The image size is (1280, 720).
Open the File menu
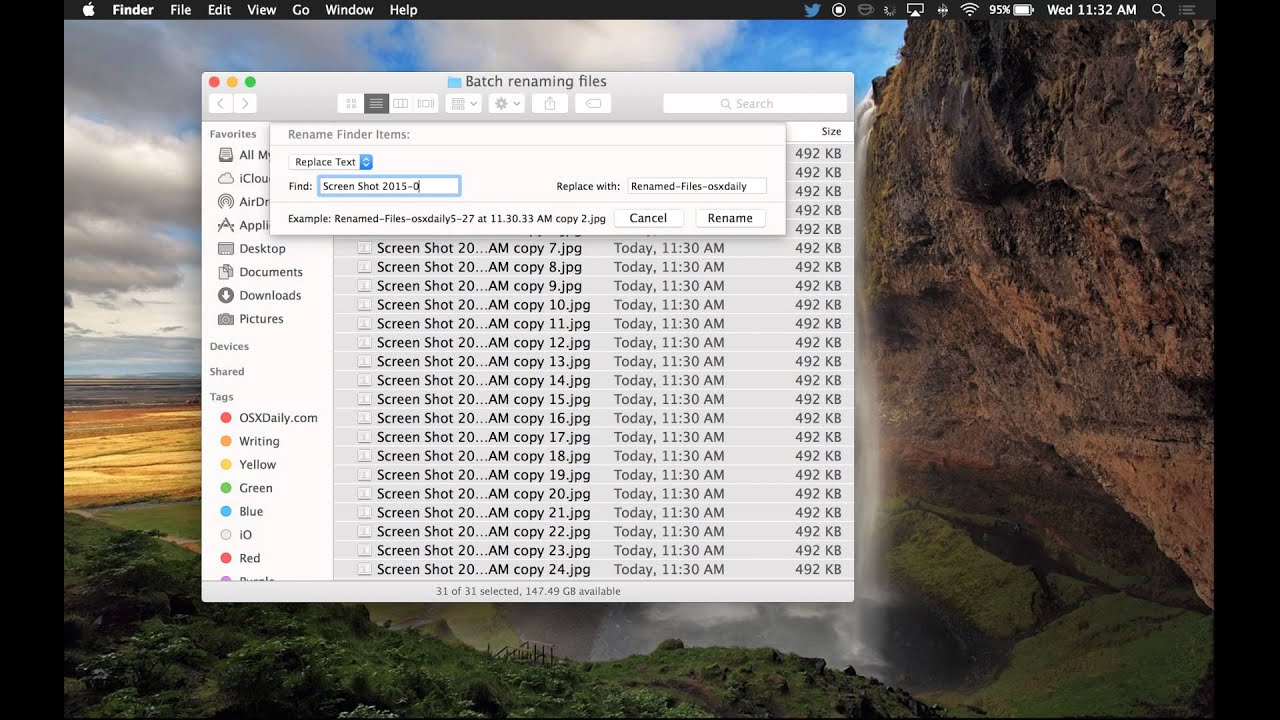pos(181,10)
